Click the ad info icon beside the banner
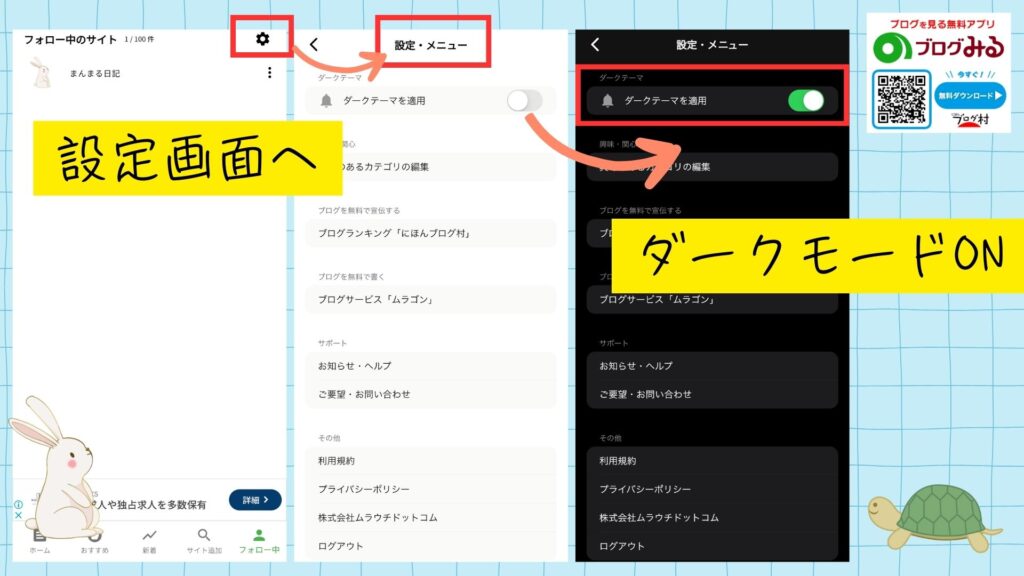 pyautogui.click(x=18, y=506)
